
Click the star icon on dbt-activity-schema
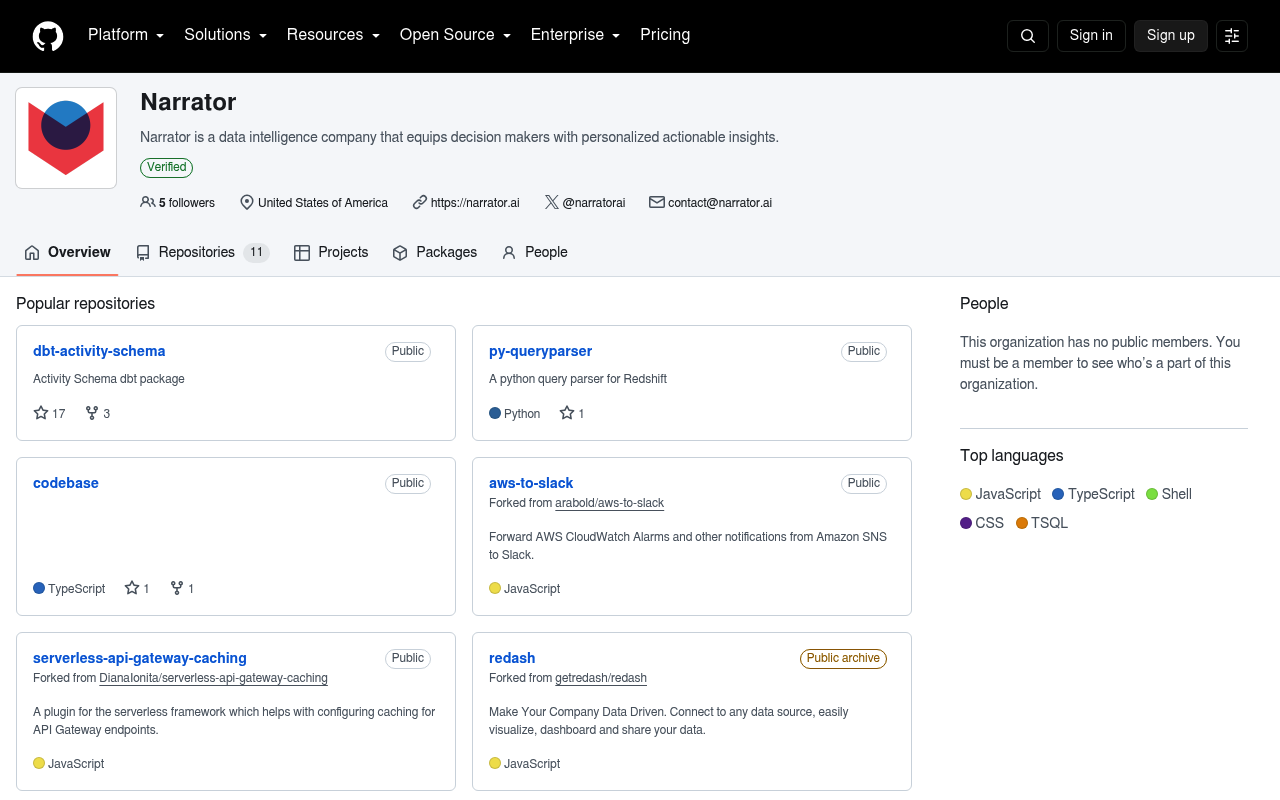point(41,413)
